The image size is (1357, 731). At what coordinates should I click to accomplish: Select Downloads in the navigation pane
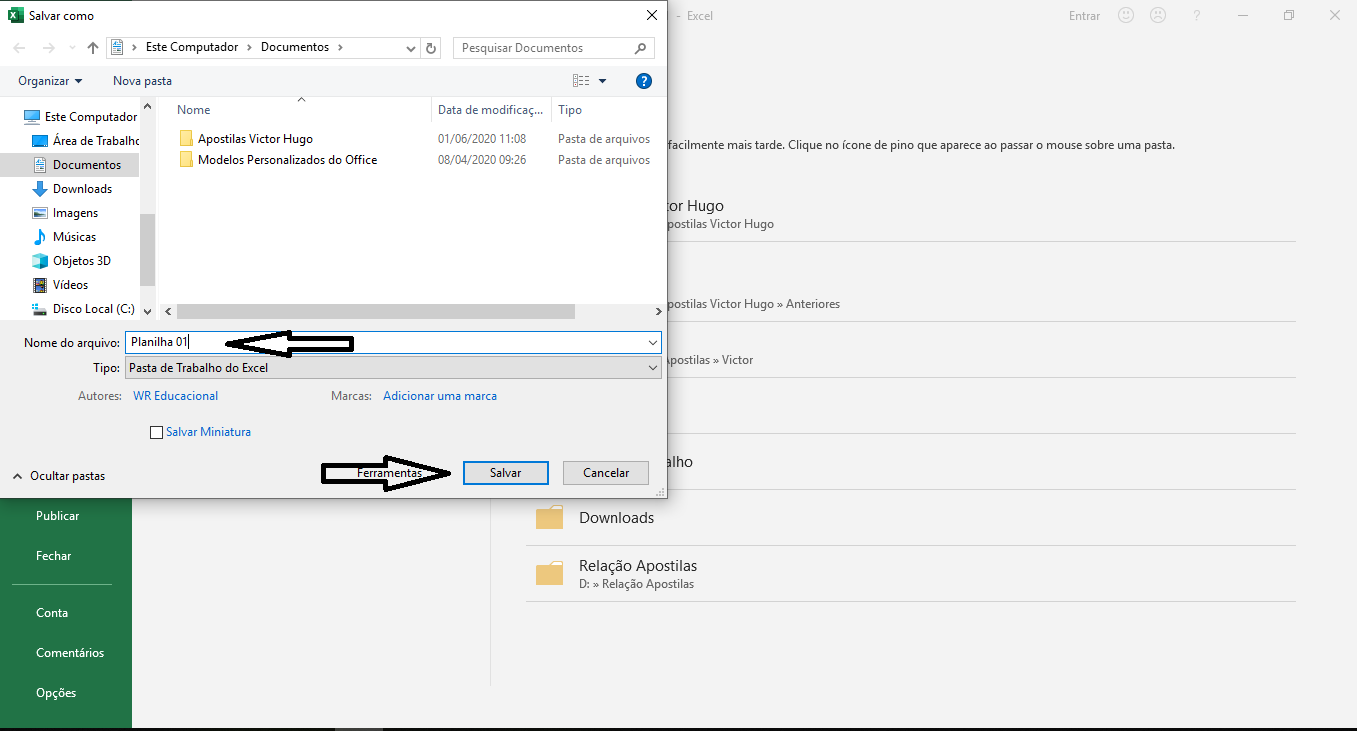pyautogui.click(x=82, y=189)
